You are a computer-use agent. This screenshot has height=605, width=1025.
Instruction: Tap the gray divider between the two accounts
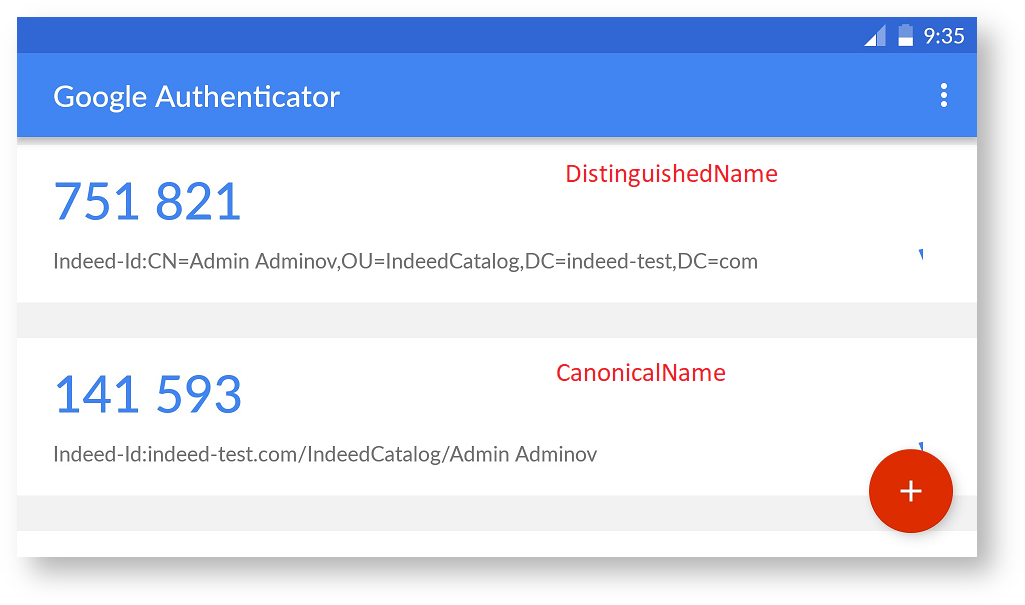click(496, 320)
